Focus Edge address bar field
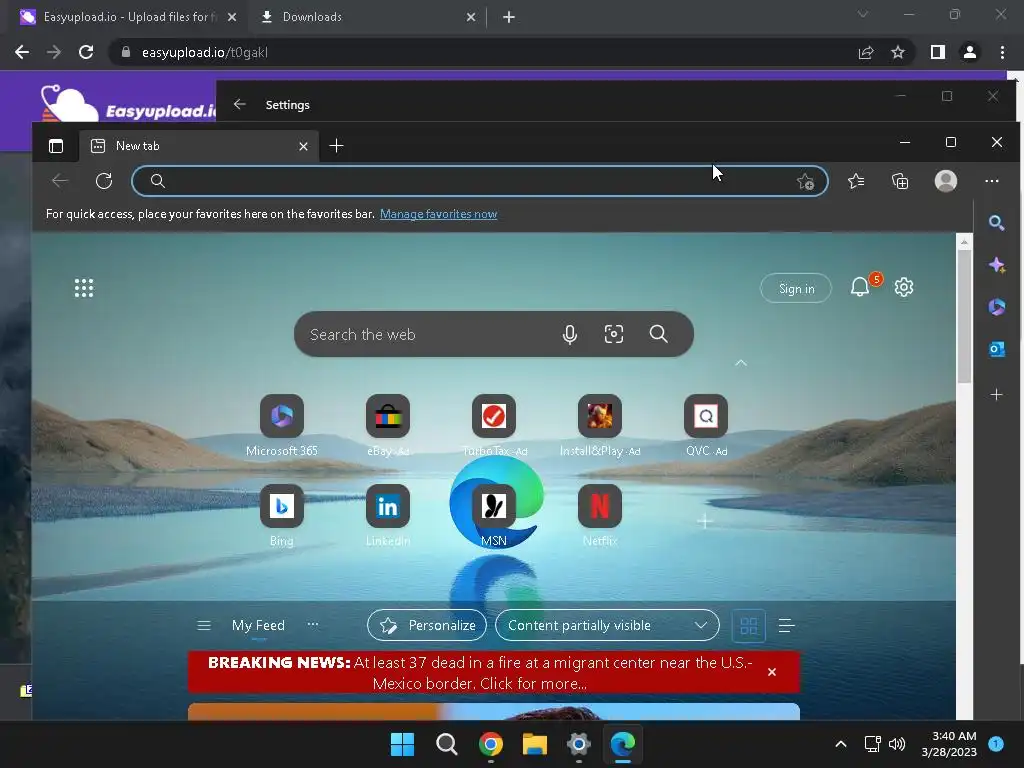Screen dimensions: 1024x768 [x=480, y=181]
